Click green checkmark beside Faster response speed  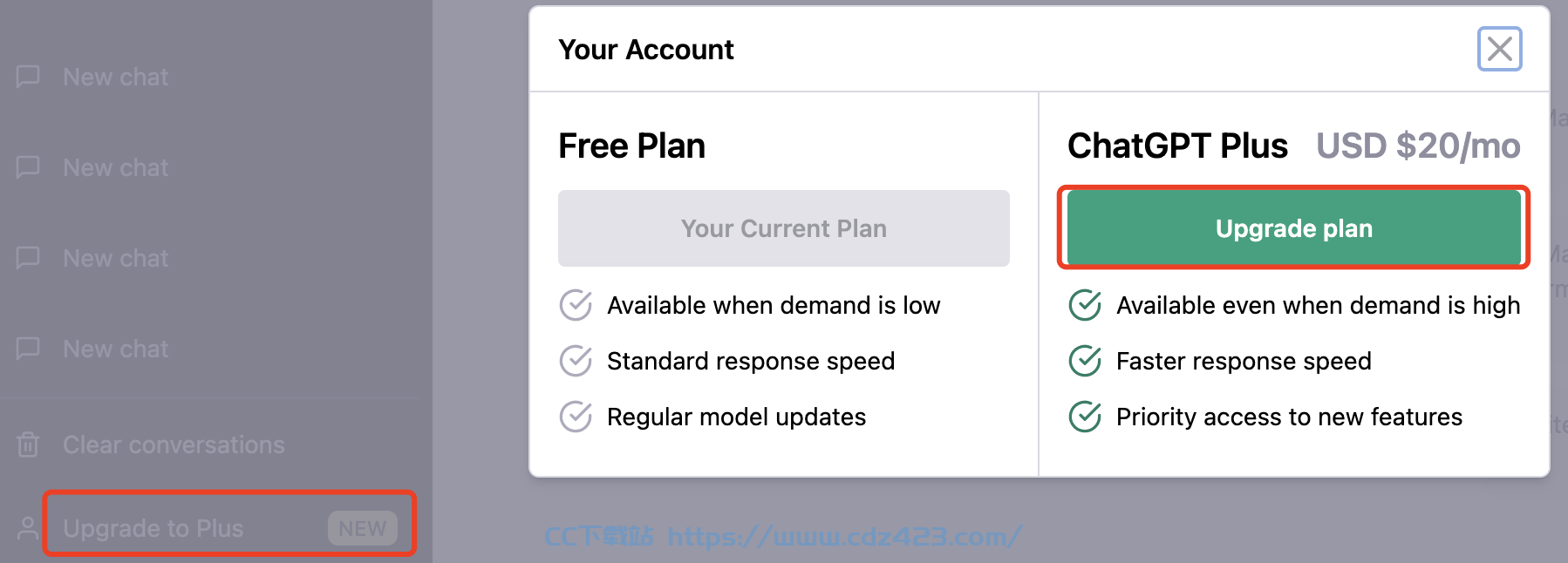[x=1085, y=361]
